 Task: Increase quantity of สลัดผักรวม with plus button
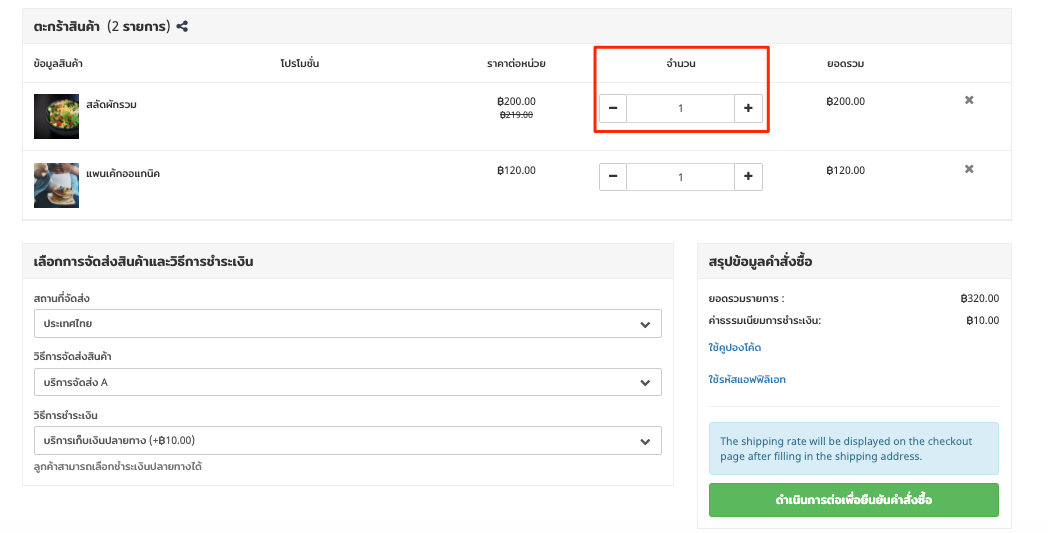748,108
